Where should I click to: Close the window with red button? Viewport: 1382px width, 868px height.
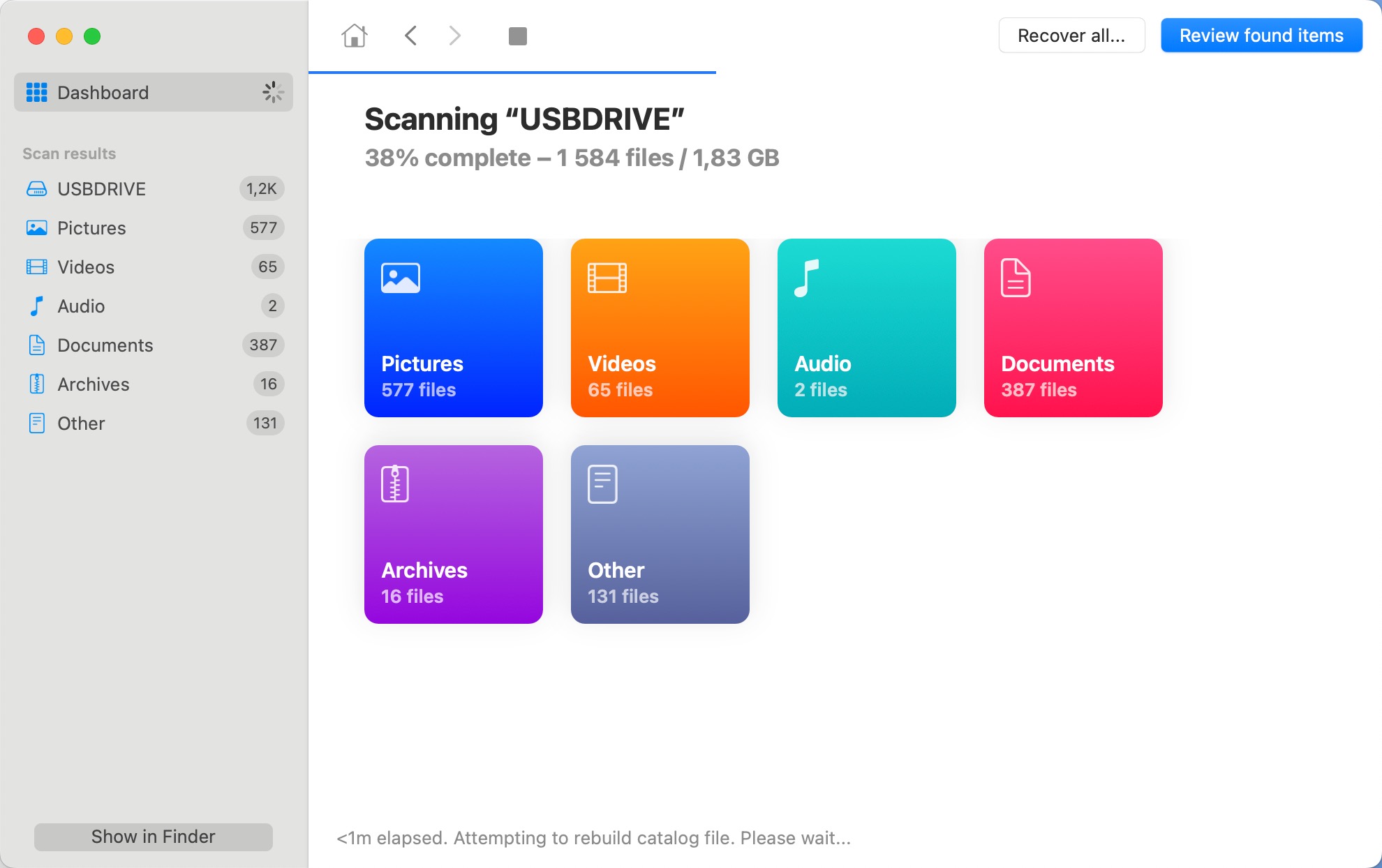click(36, 36)
